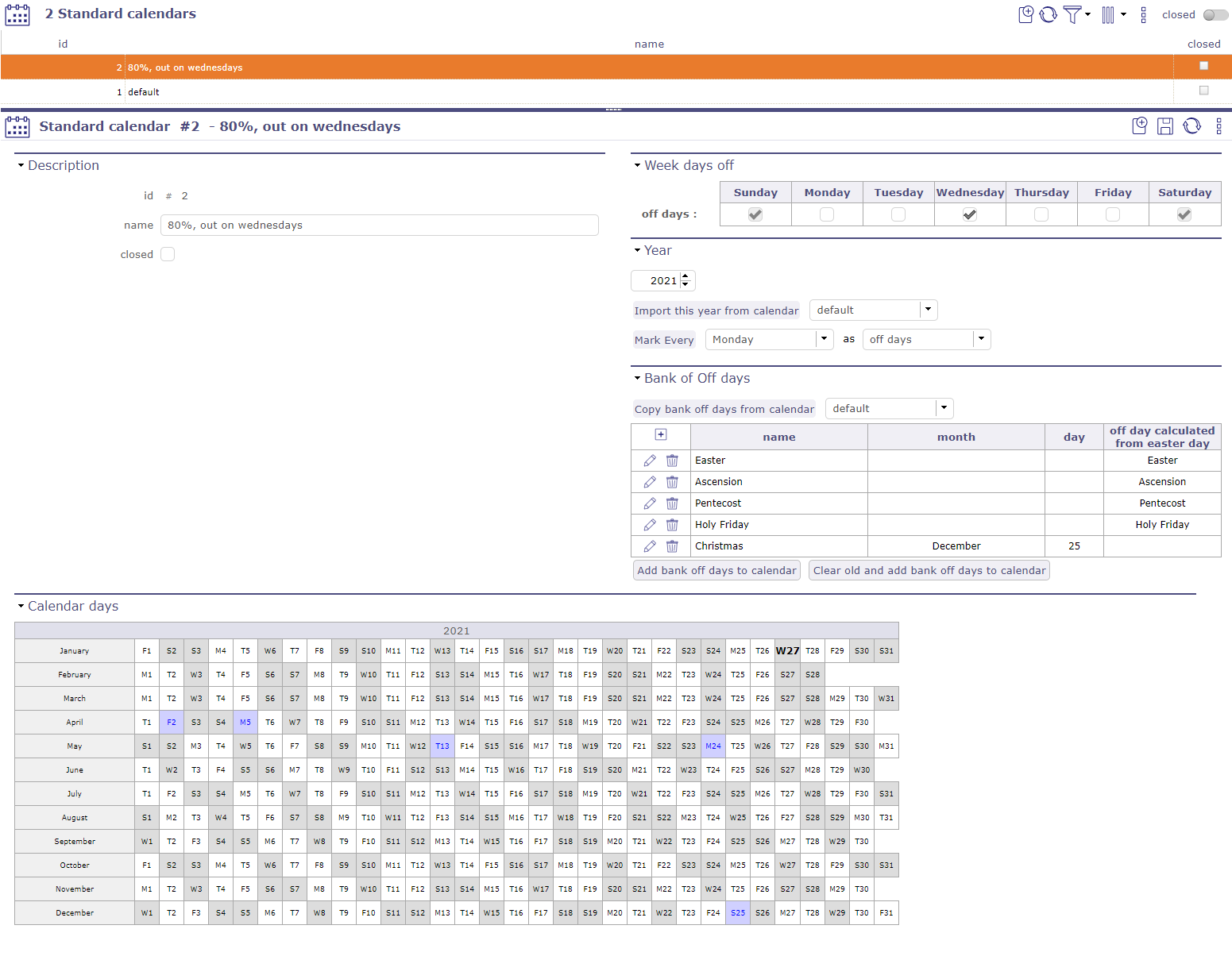Check the Monday off day checkbox
Image resolution: width=1232 pixels, height=960 pixels.
pos(827,214)
